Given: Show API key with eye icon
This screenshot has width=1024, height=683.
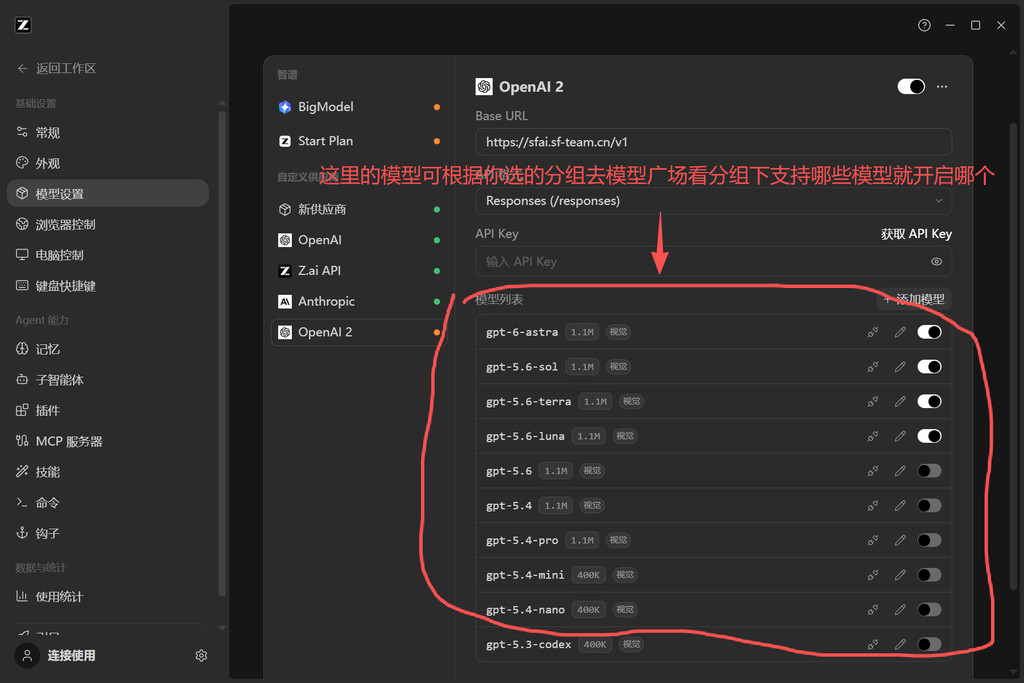Looking at the screenshot, I should point(936,262).
